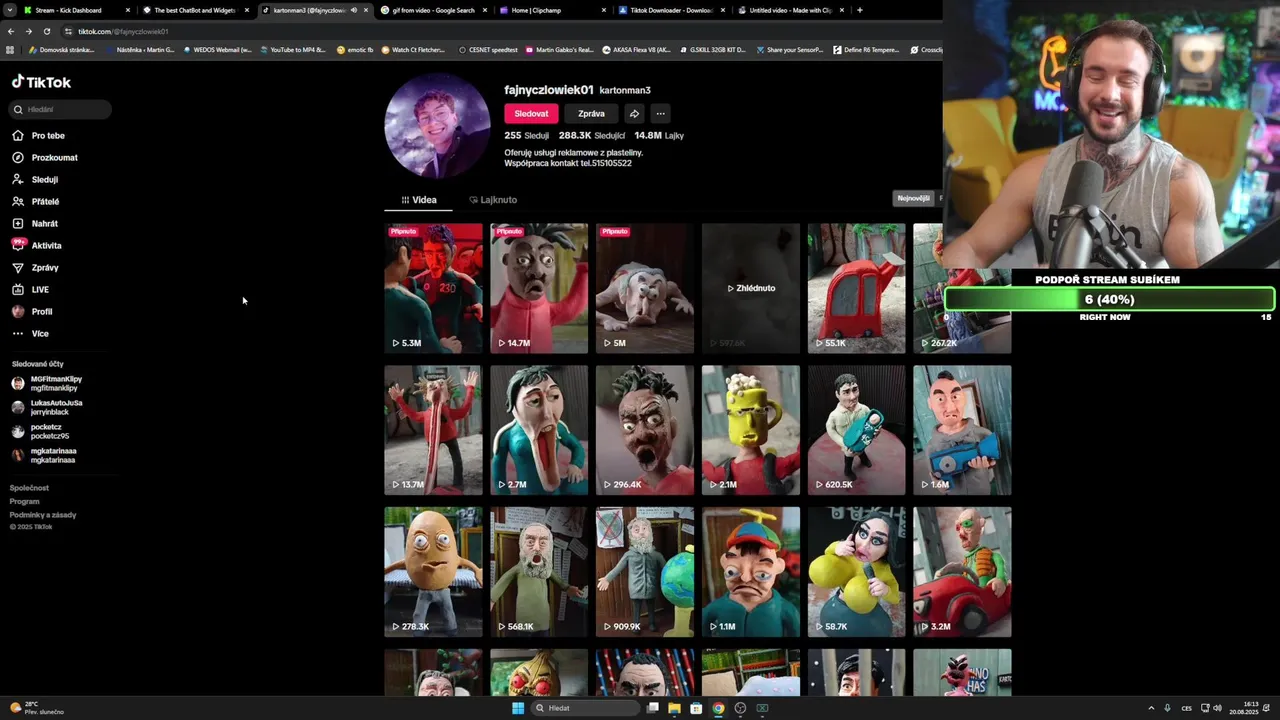Open Přátelé in sidebar
Viewport: 1280px width, 720px height.
tap(37, 202)
